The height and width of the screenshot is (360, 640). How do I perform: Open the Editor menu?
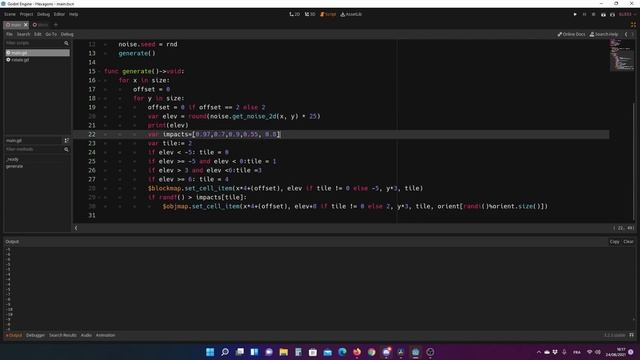59,14
